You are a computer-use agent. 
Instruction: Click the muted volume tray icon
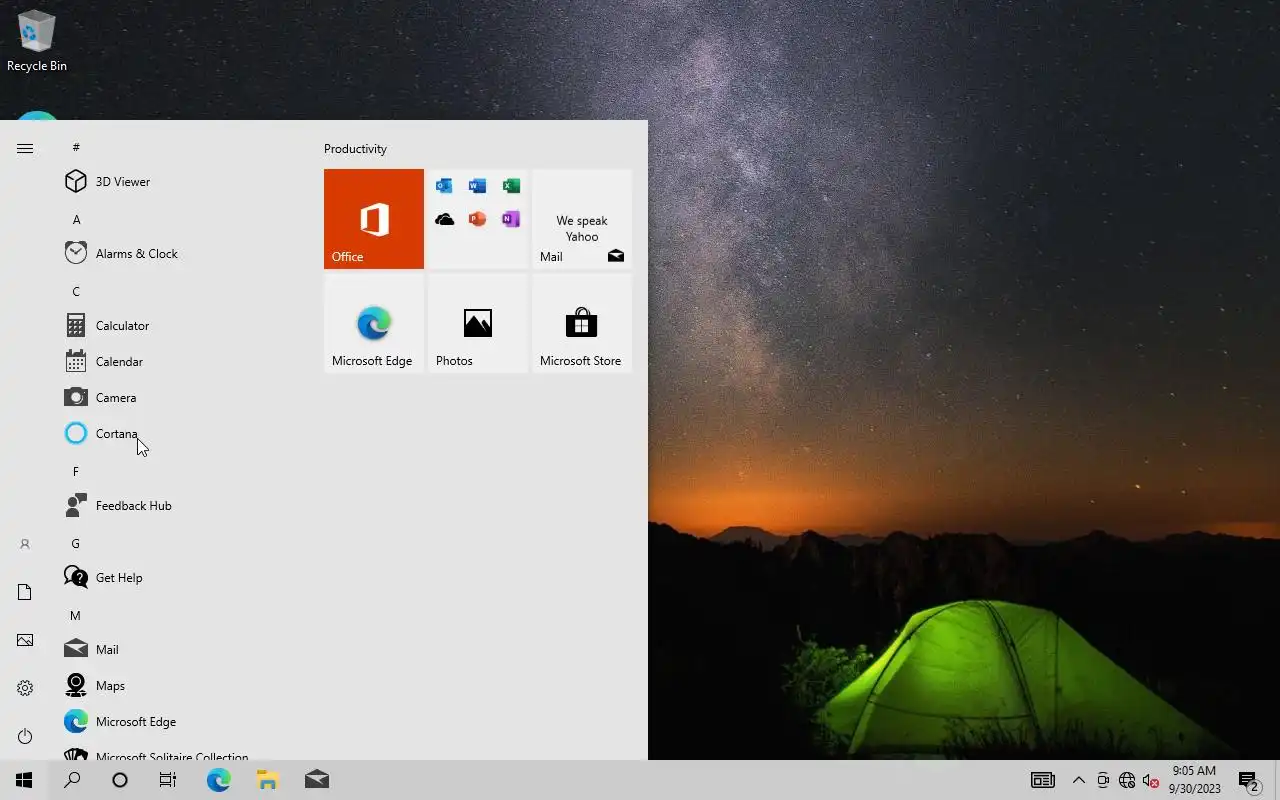point(1150,780)
